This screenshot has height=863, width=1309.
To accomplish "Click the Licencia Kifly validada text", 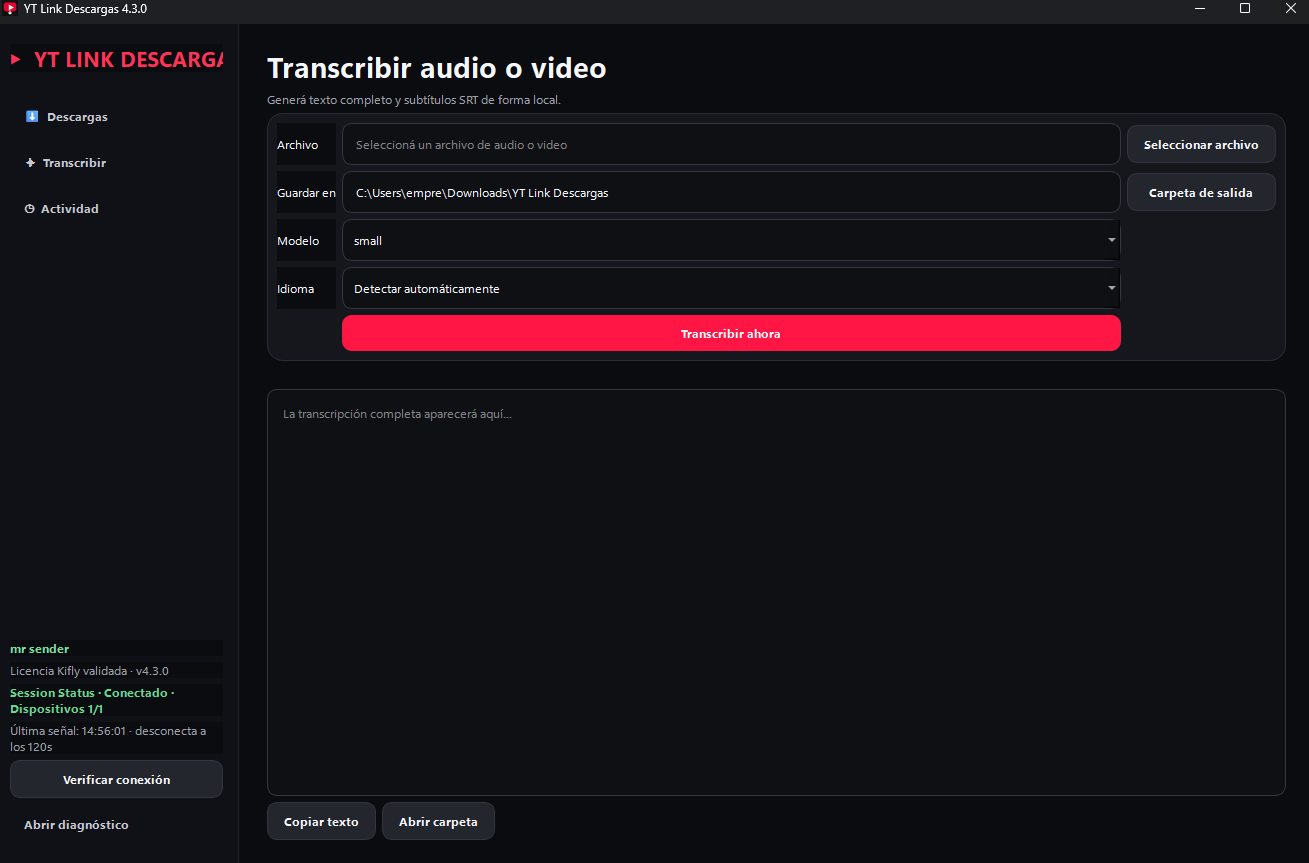I will (x=89, y=671).
